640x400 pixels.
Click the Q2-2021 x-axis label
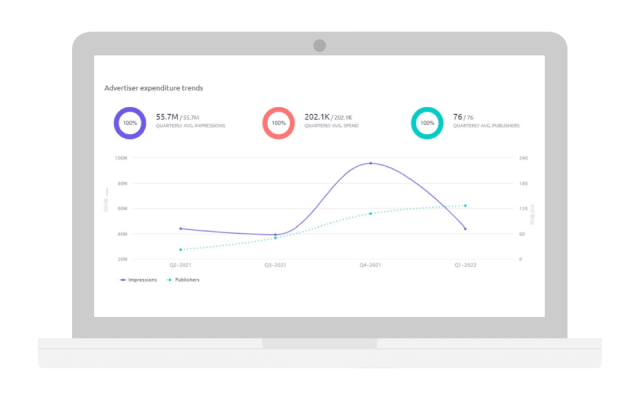coord(180,266)
